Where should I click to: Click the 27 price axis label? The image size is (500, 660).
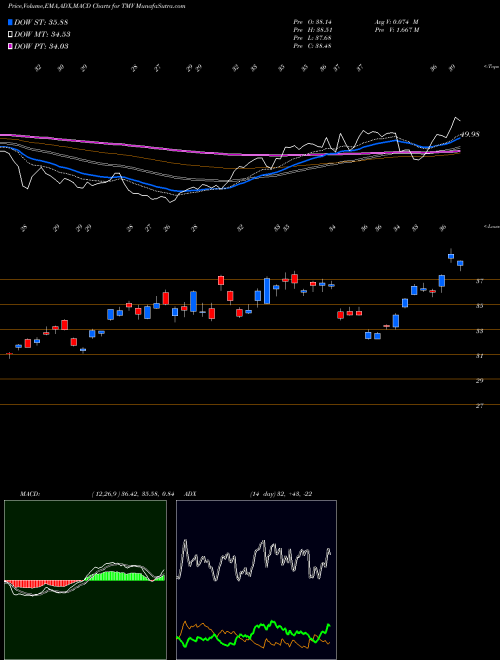pos(479,406)
